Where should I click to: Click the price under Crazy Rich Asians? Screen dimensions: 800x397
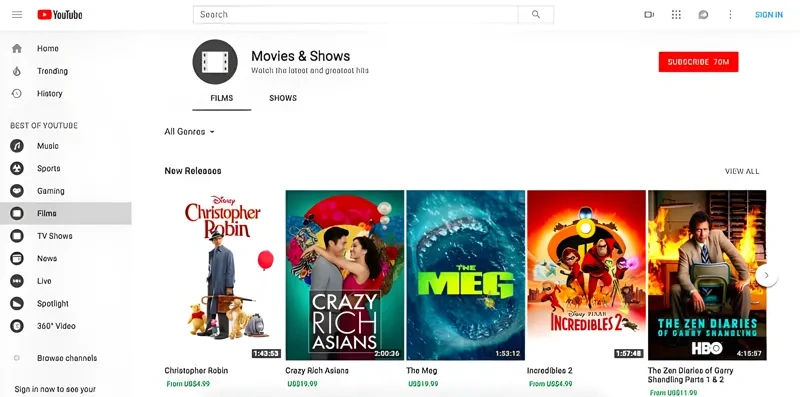(x=302, y=384)
